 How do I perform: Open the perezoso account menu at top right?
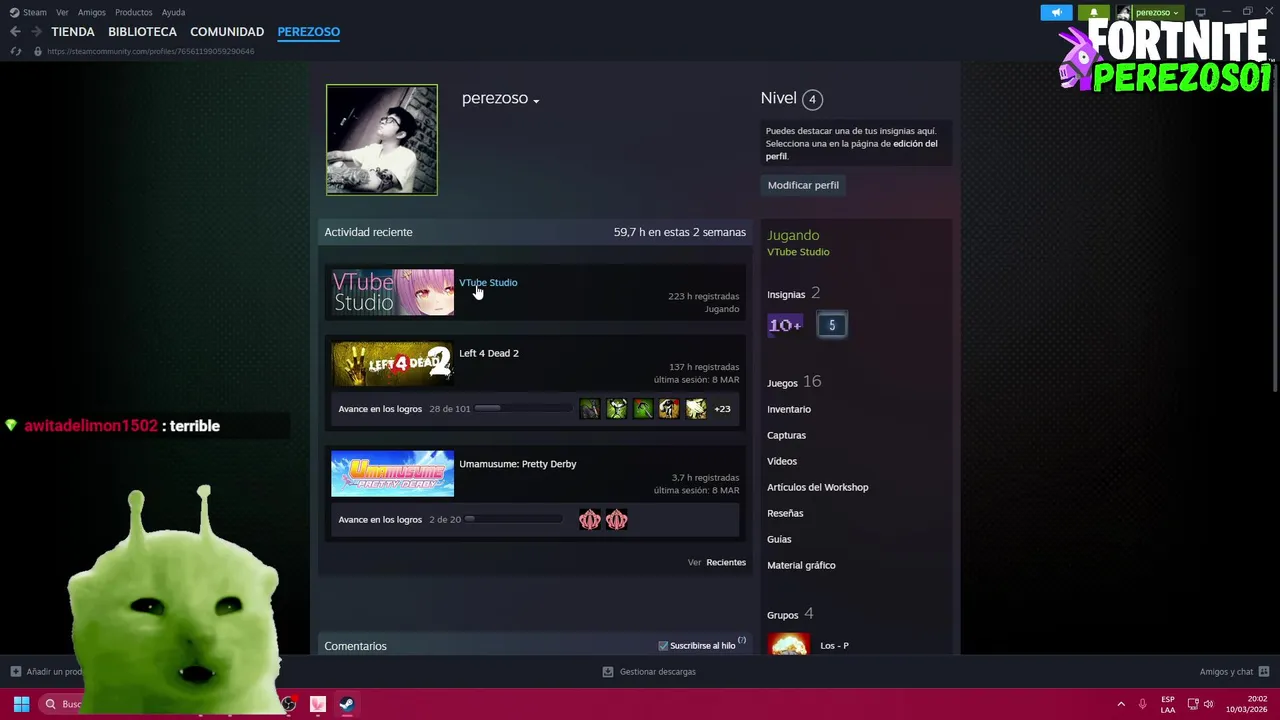click(1156, 12)
